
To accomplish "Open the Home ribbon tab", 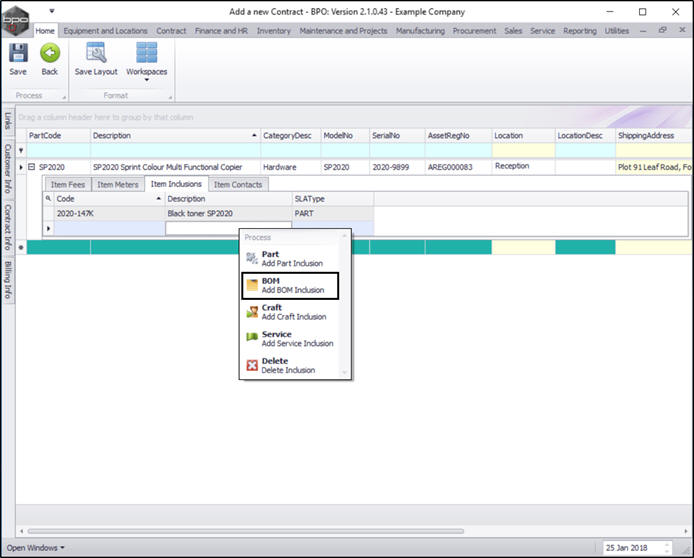I will click(45, 31).
